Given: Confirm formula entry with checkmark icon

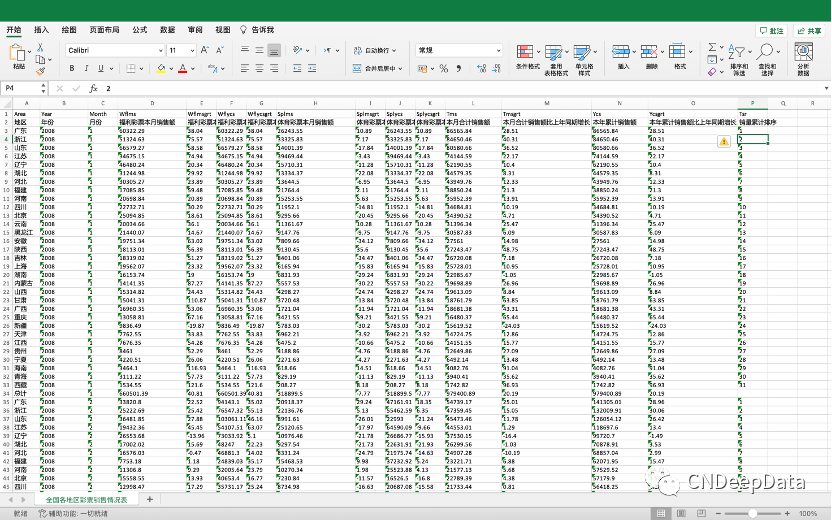Looking at the screenshot, I should tap(76, 89).
